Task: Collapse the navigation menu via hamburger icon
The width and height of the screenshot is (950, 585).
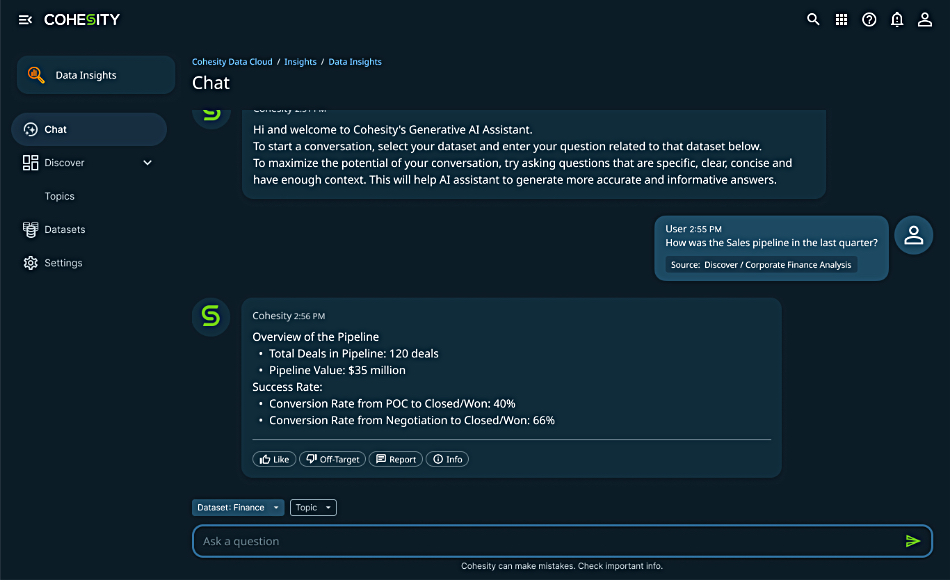Action: [x=25, y=20]
